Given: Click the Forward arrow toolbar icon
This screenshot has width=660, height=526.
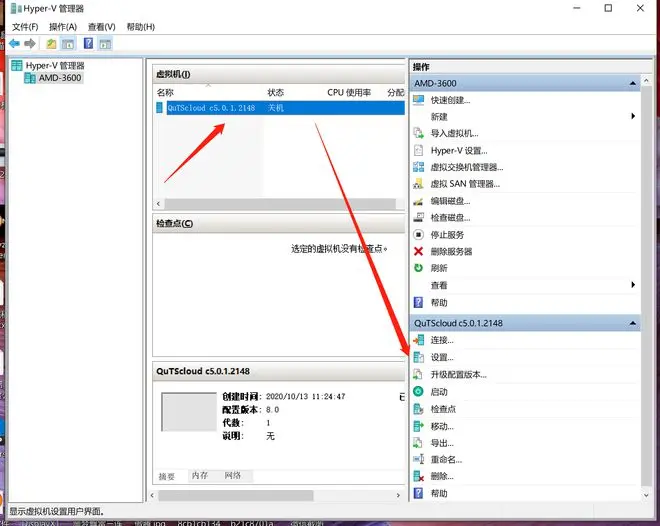Looking at the screenshot, I should coord(29,43).
